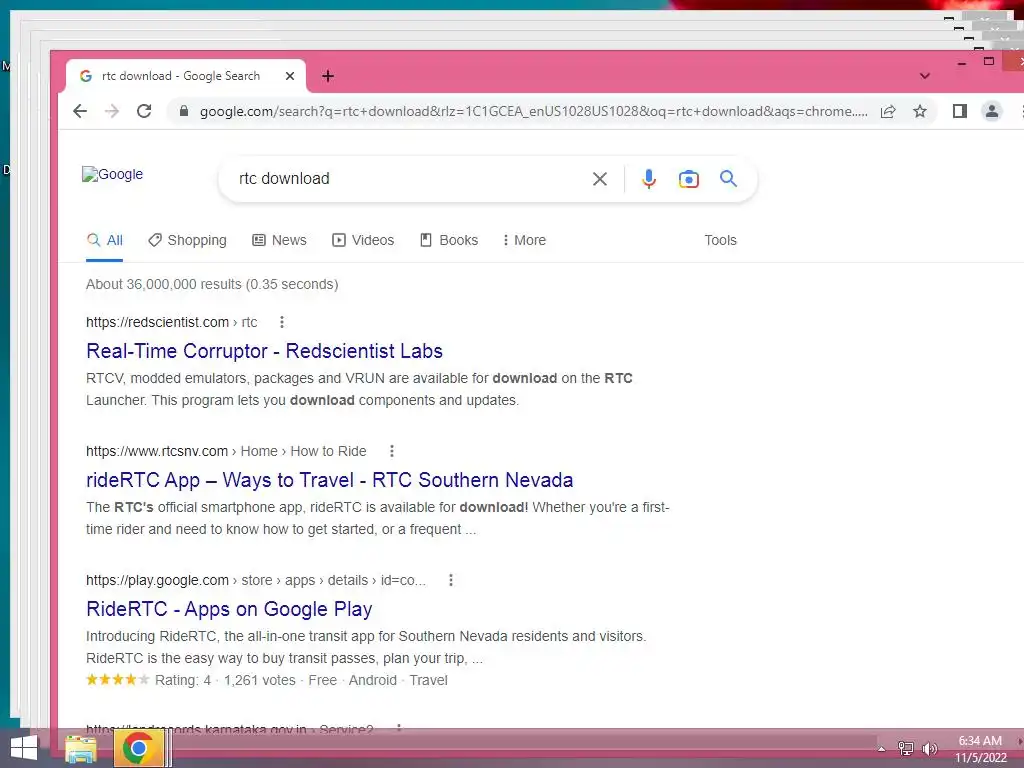Show hidden system tray icons

(882, 749)
